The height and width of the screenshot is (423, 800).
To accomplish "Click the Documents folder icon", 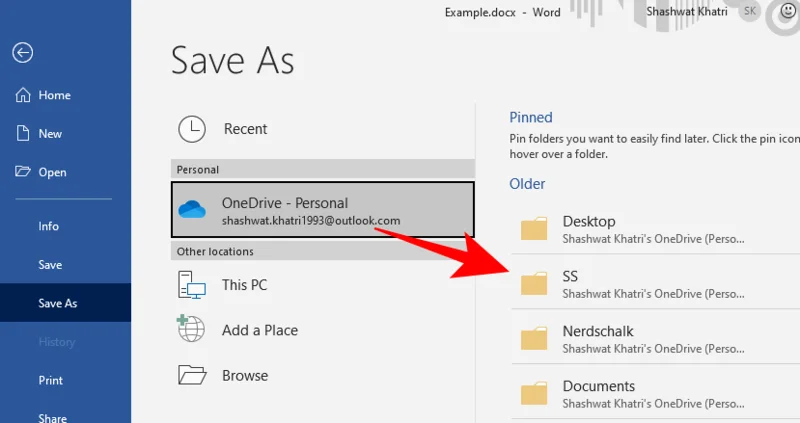I will pyautogui.click(x=534, y=393).
